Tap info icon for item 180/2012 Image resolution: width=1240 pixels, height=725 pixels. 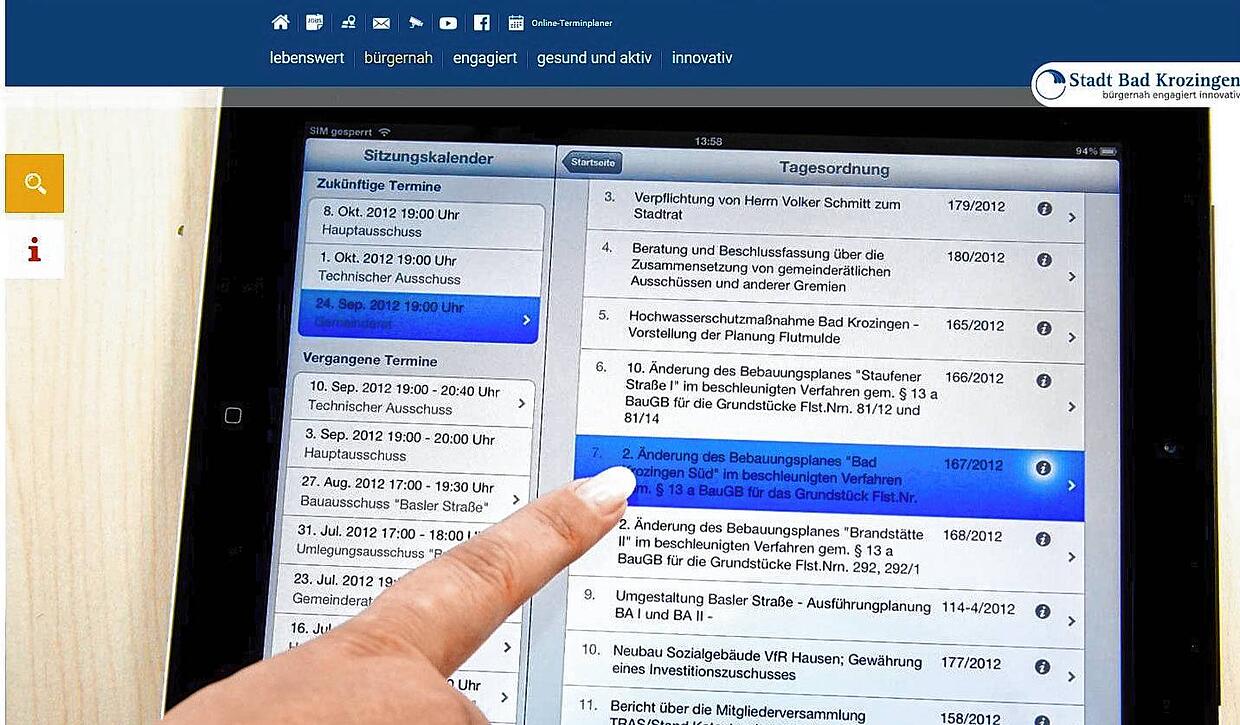(x=1044, y=259)
